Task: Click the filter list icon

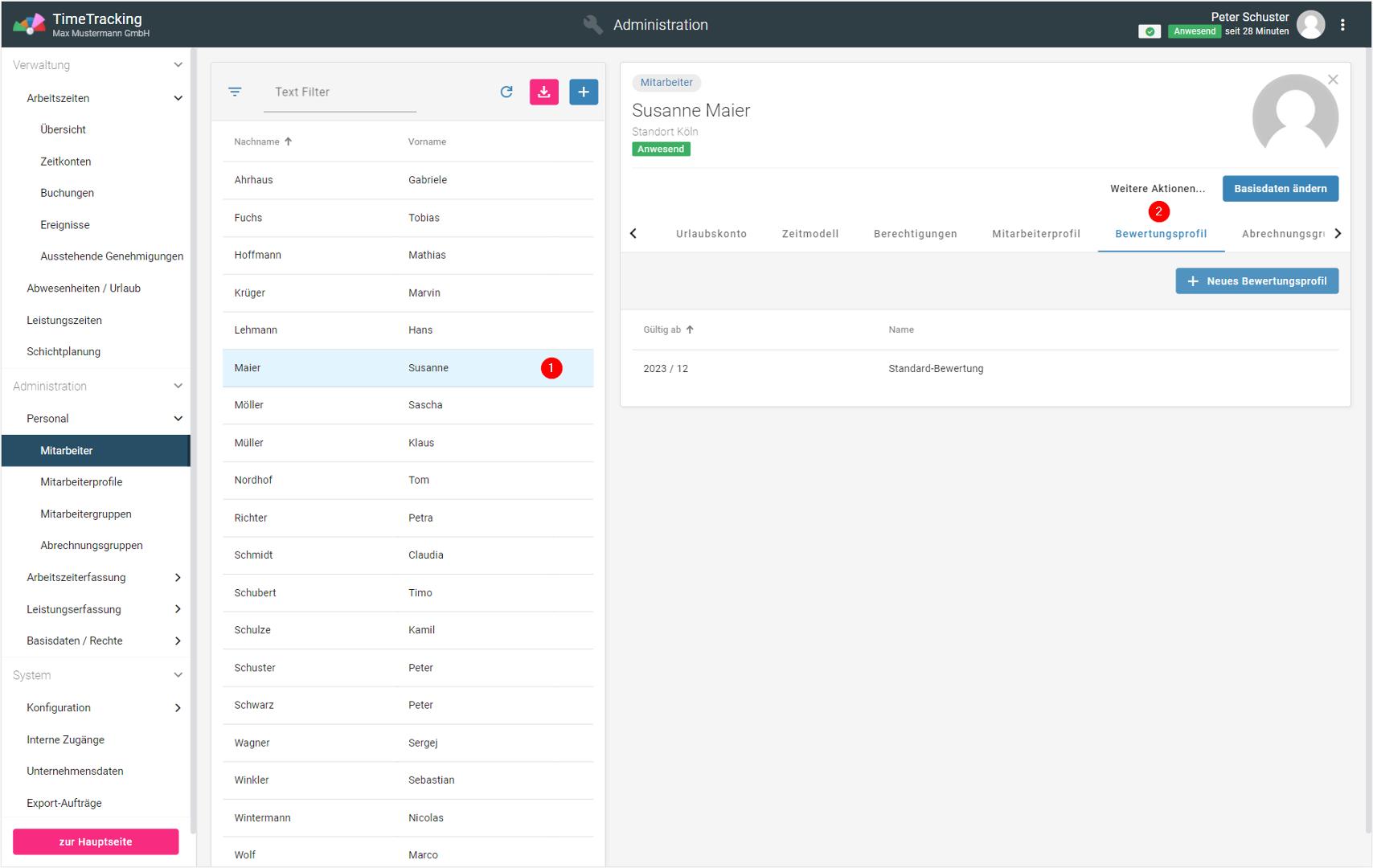Action: coord(235,92)
